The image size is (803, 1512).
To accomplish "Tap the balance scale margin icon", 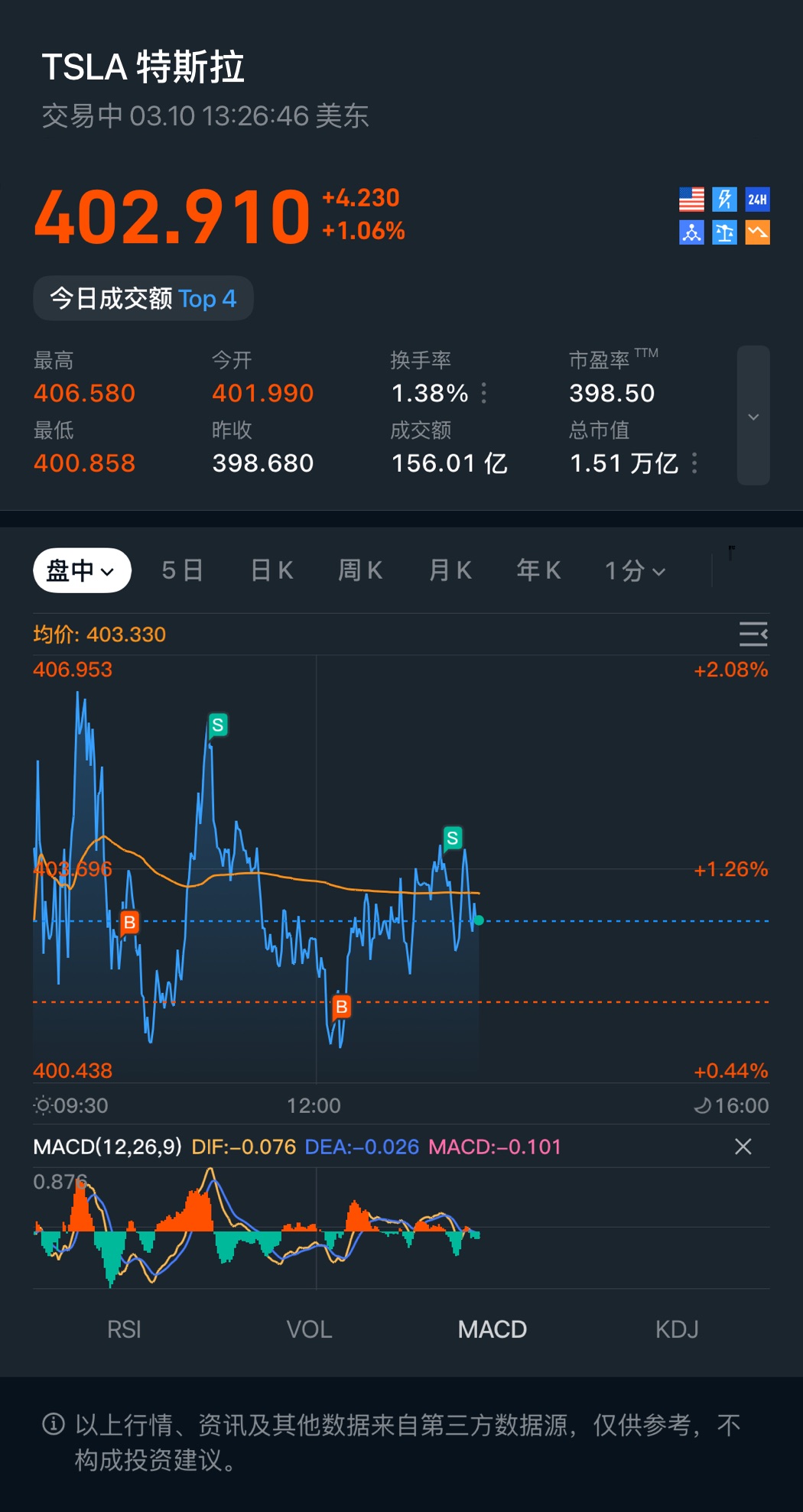I will coord(724,232).
